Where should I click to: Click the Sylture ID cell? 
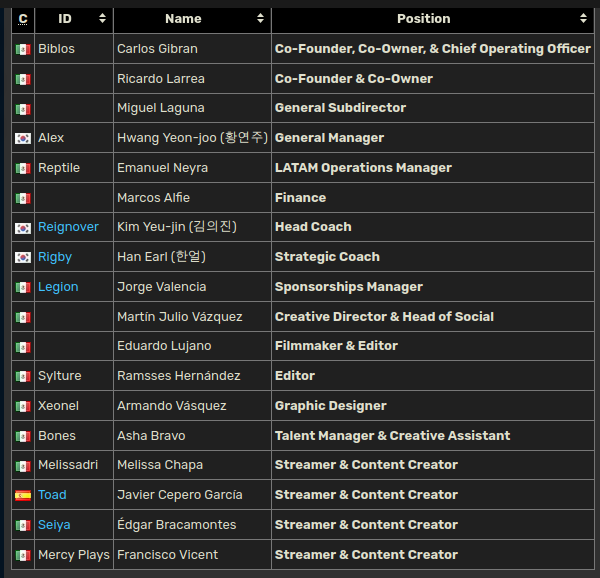[74, 376]
